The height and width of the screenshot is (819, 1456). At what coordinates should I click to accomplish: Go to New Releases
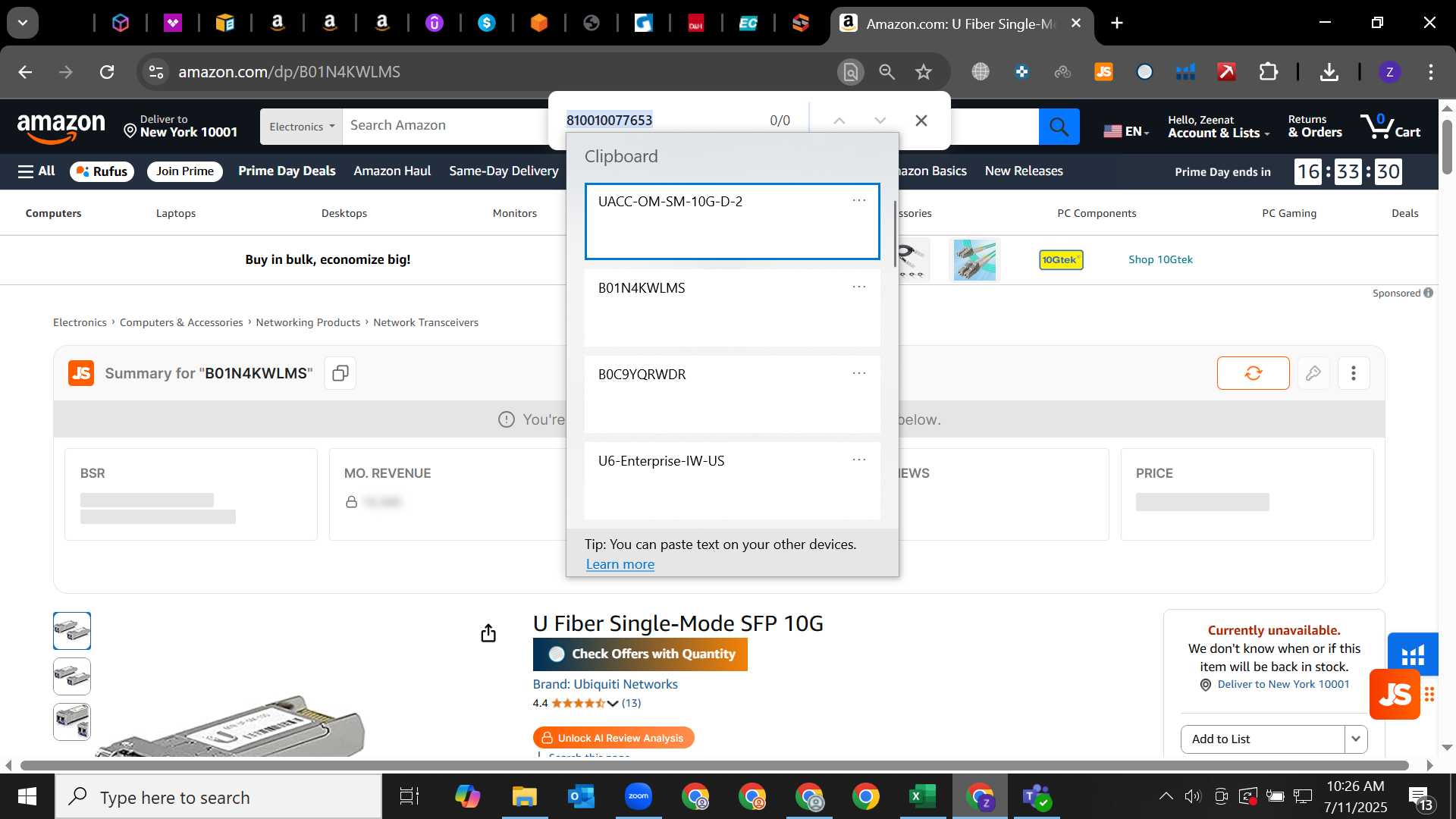(1024, 171)
